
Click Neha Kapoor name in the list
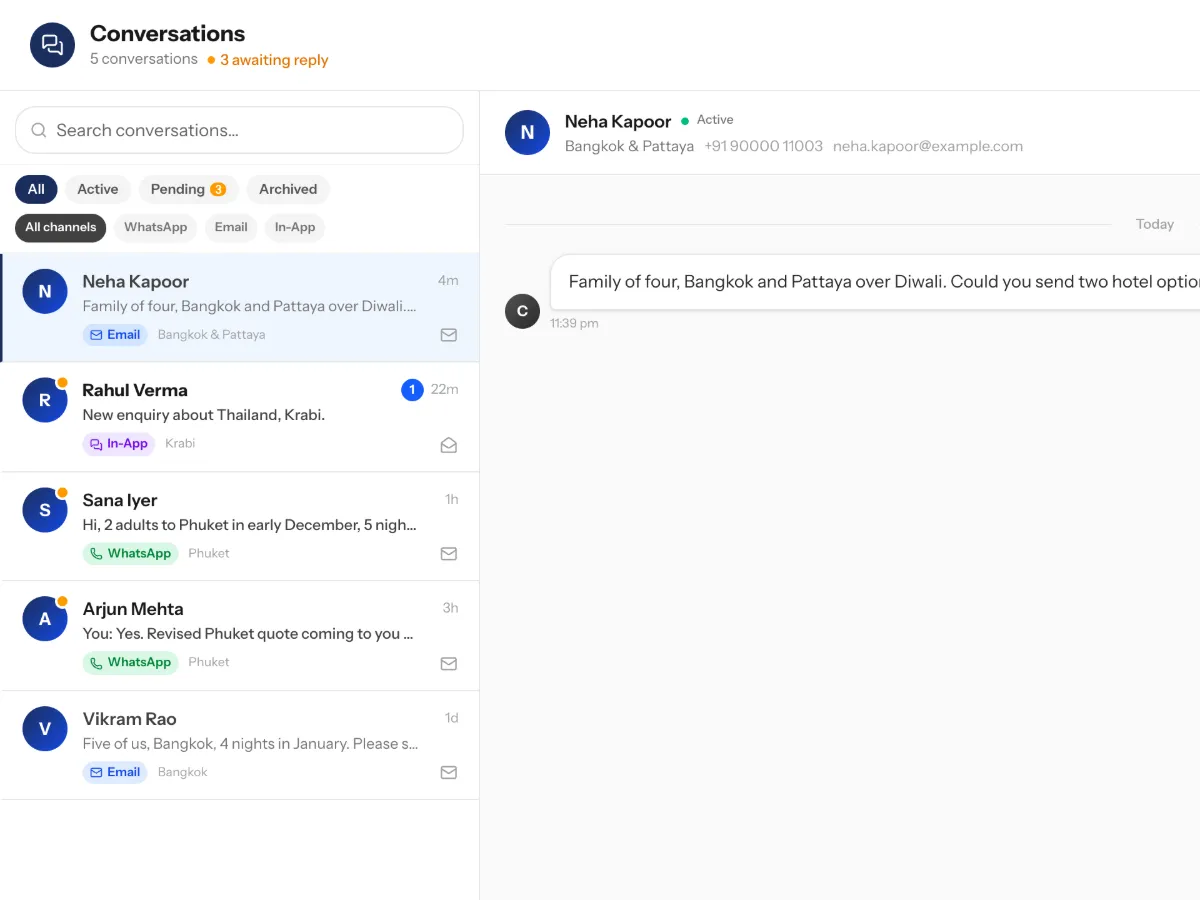click(x=136, y=282)
